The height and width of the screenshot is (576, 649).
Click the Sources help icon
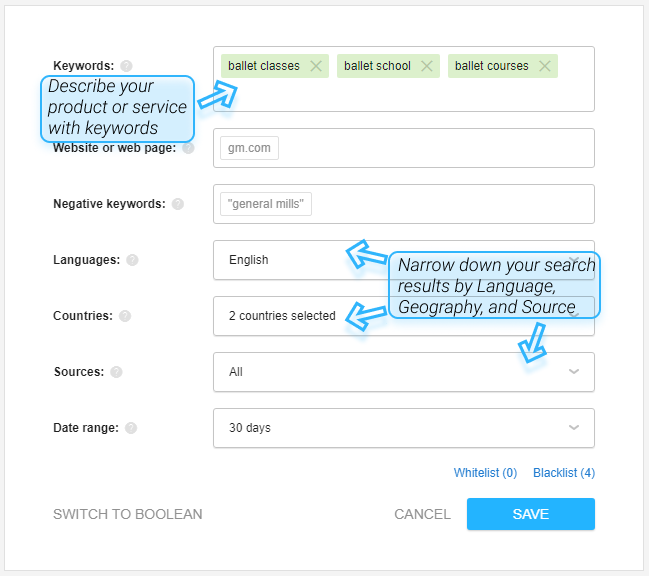pyautogui.click(x=116, y=372)
